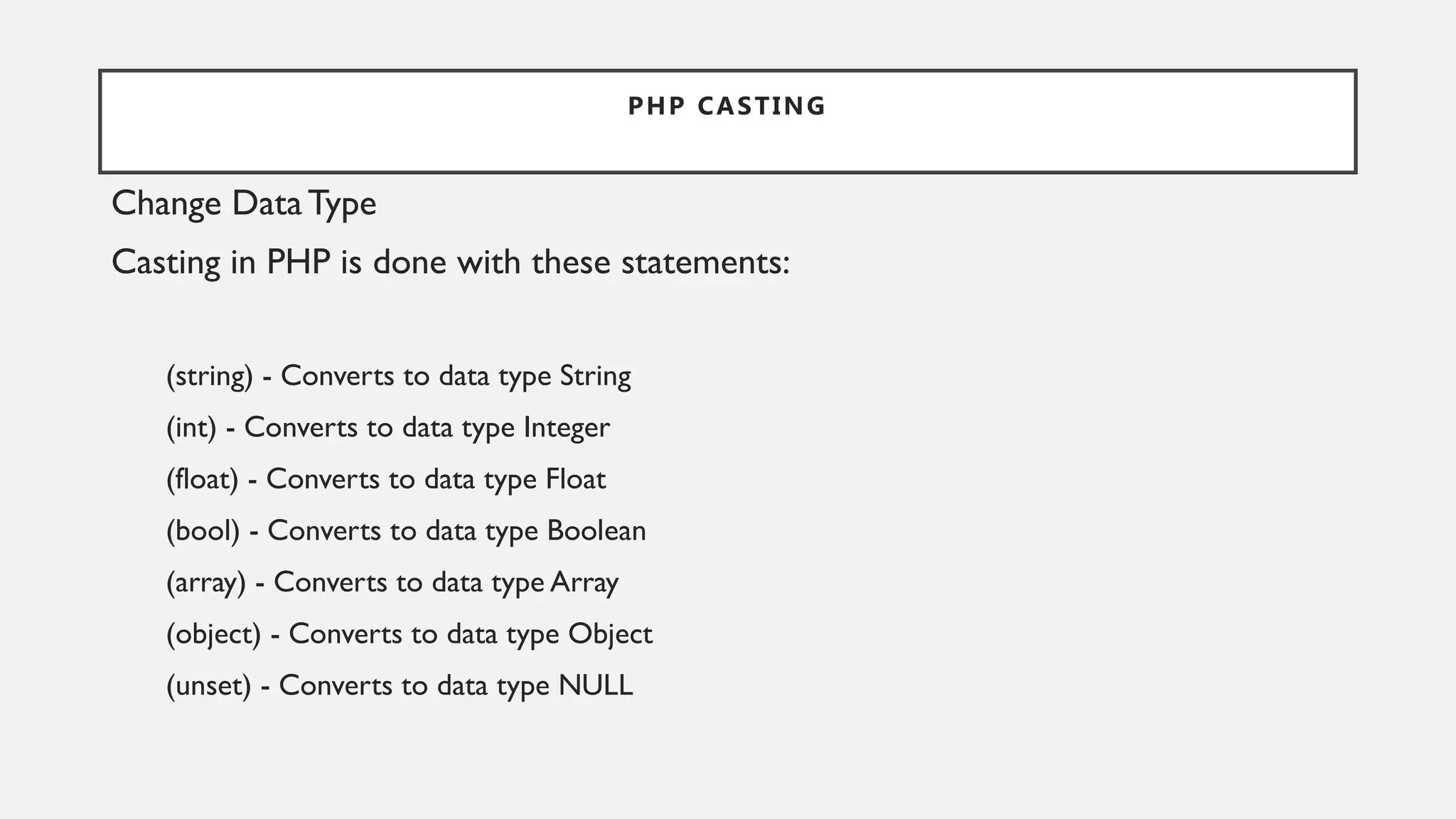Image resolution: width=1456 pixels, height=819 pixels.
Task: Click the capitalized word 'Float' ending its line
Action: pyautogui.click(x=576, y=479)
